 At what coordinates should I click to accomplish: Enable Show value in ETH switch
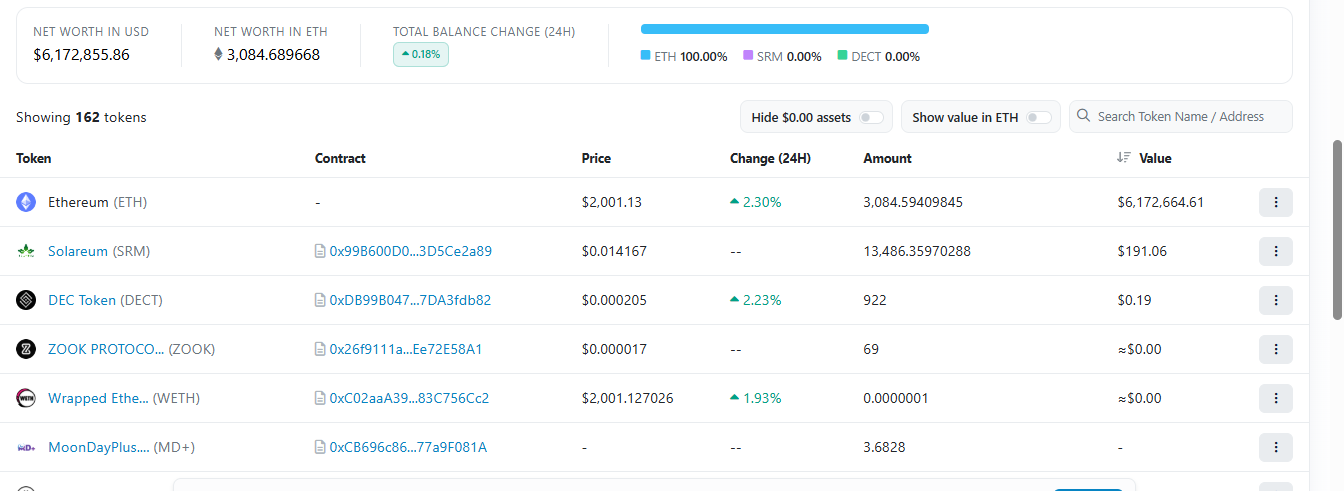1038,117
